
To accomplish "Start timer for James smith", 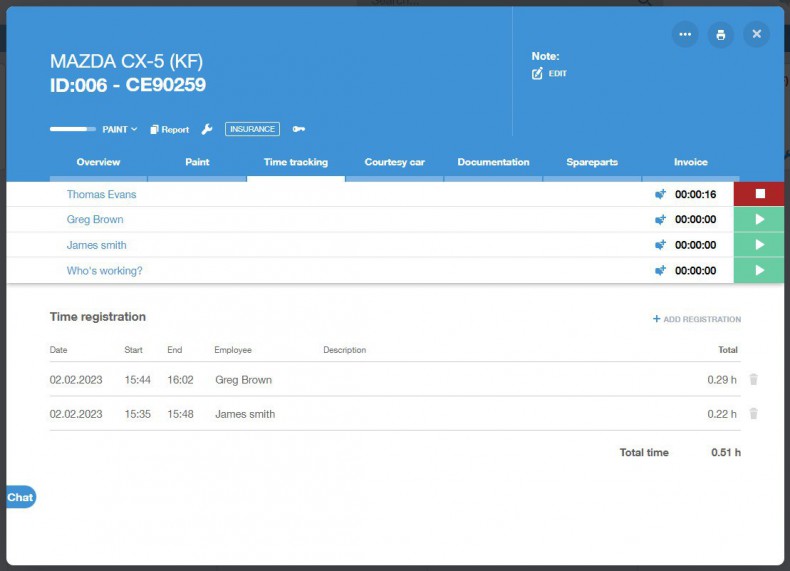I will tap(759, 245).
